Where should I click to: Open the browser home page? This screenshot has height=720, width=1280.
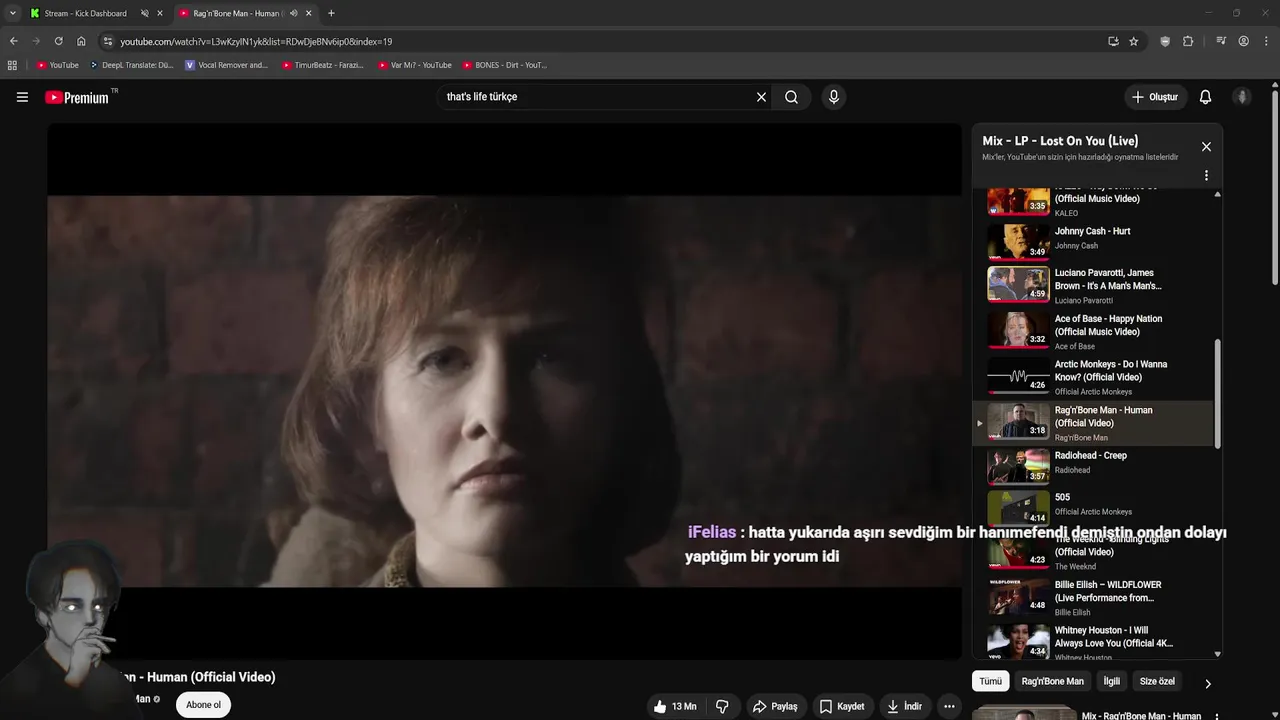(81, 41)
